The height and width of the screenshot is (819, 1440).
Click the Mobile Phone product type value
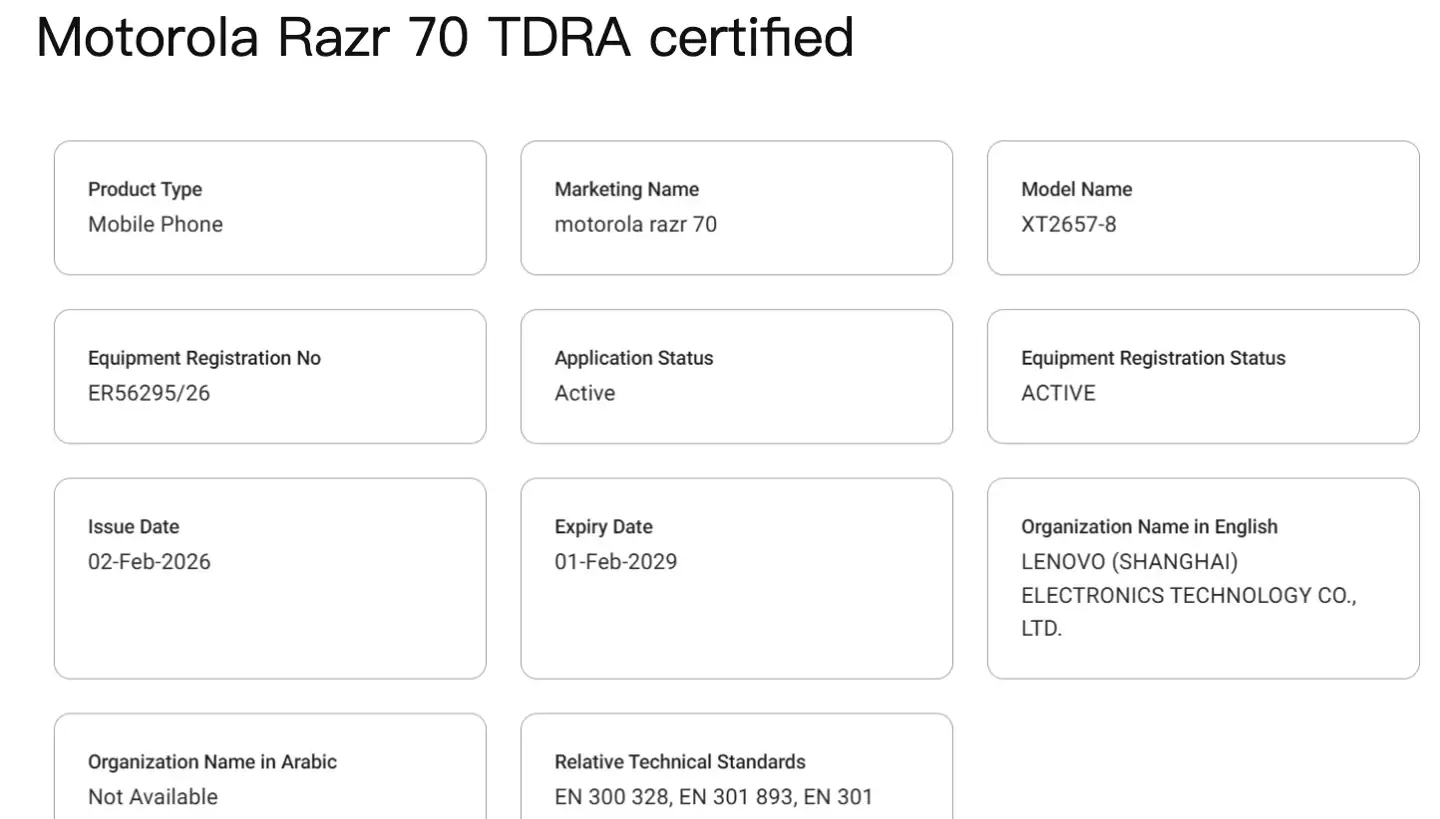click(x=155, y=224)
